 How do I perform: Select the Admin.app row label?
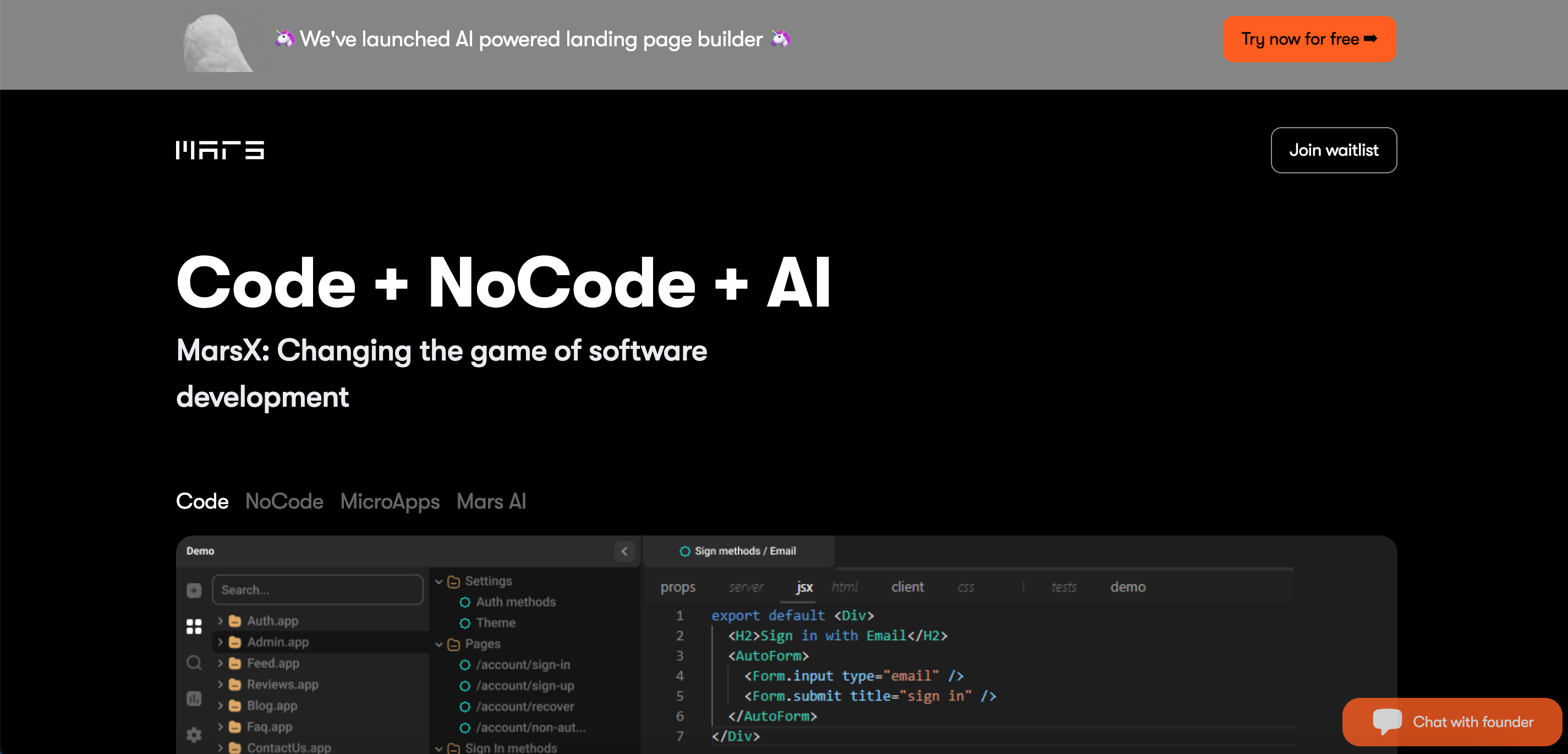coord(278,642)
